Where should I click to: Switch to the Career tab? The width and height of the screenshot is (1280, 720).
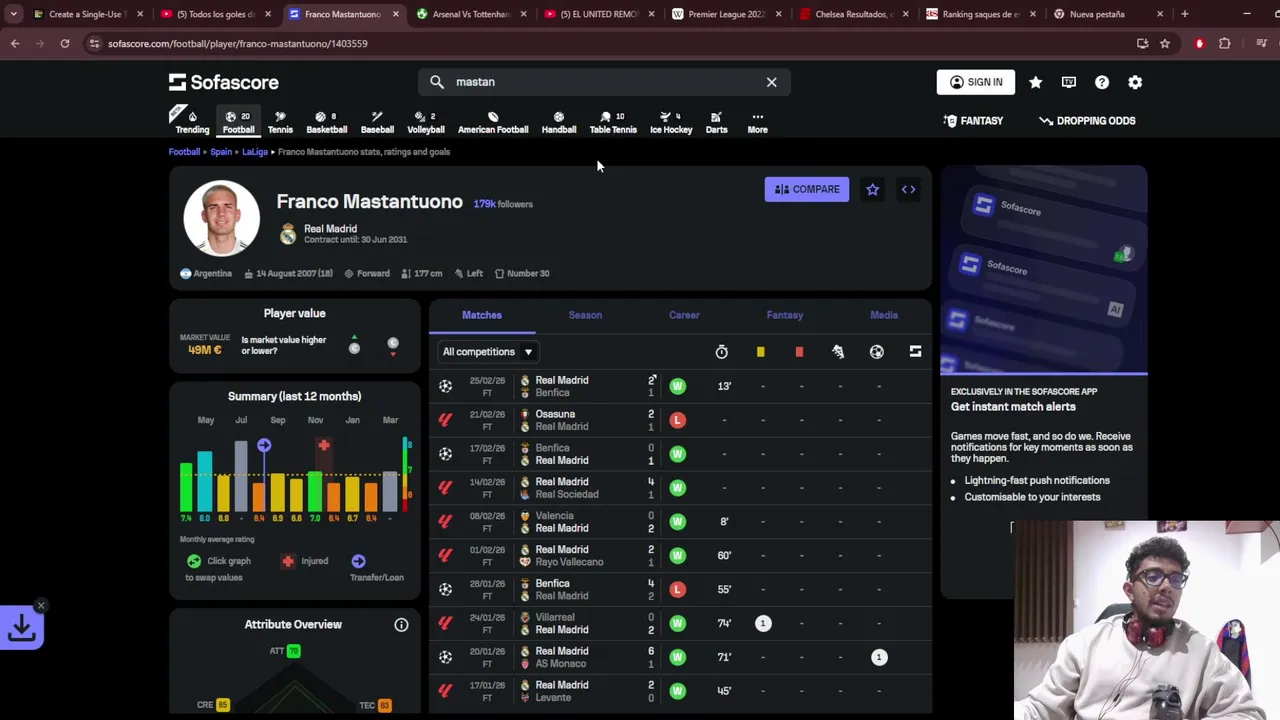(x=684, y=315)
